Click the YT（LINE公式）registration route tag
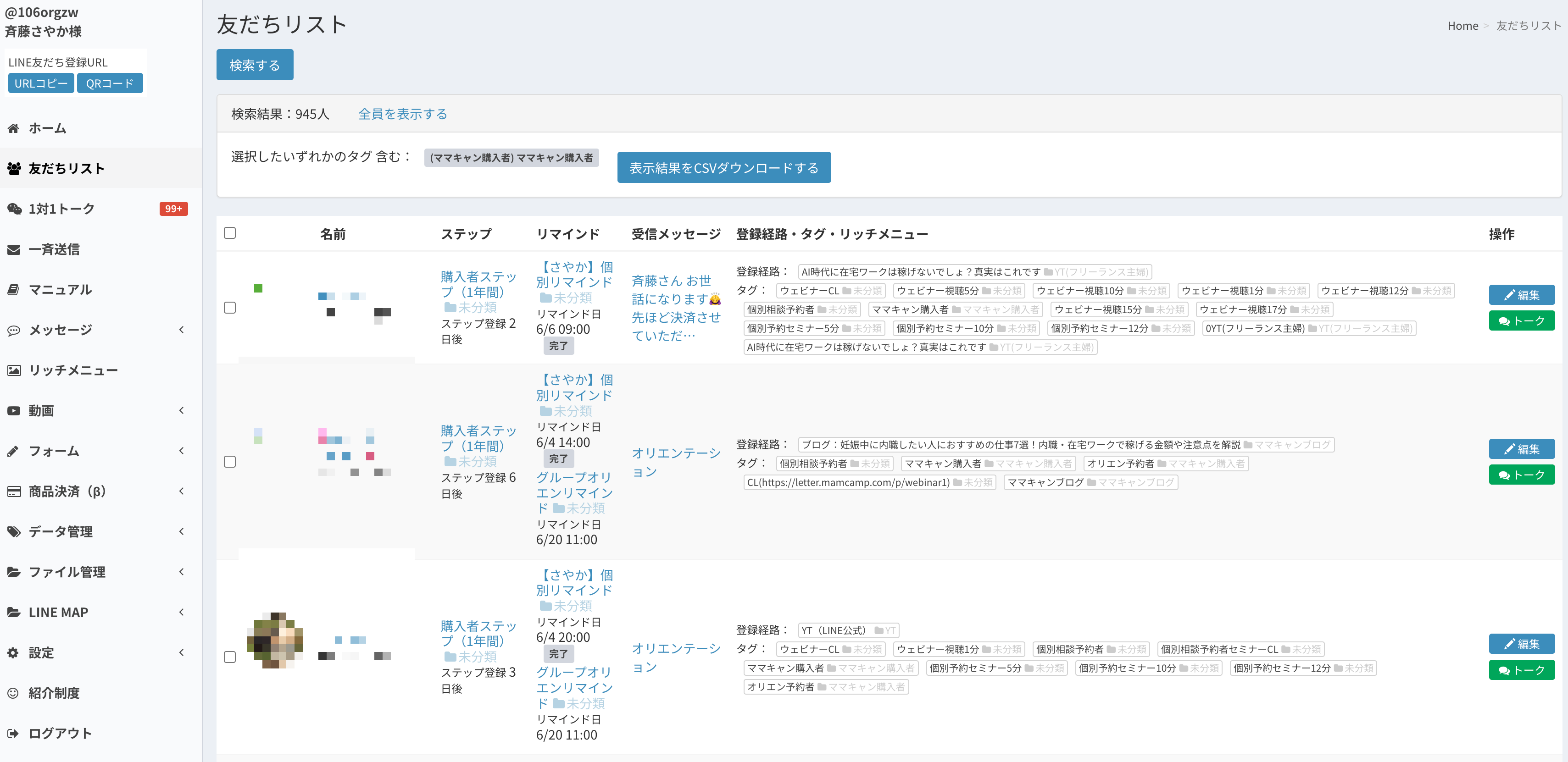This screenshot has height=762, width=1568. click(848, 630)
